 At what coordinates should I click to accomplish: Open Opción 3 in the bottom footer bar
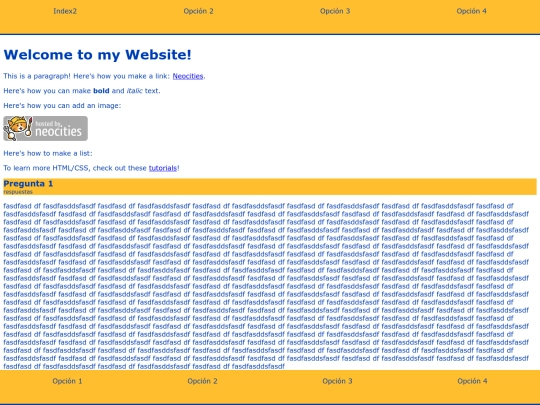pyautogui.click(x=338, y=381)
